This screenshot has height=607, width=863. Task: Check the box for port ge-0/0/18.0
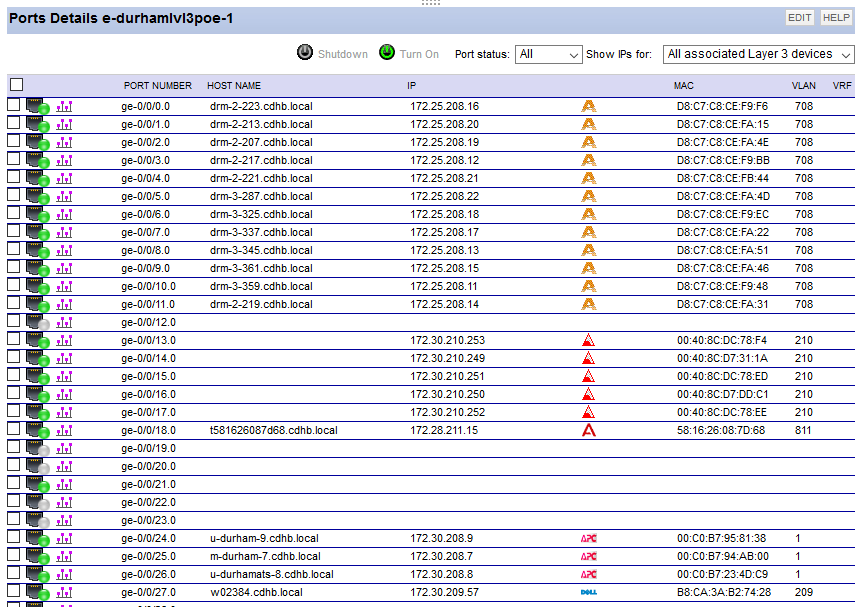[14, 429]
